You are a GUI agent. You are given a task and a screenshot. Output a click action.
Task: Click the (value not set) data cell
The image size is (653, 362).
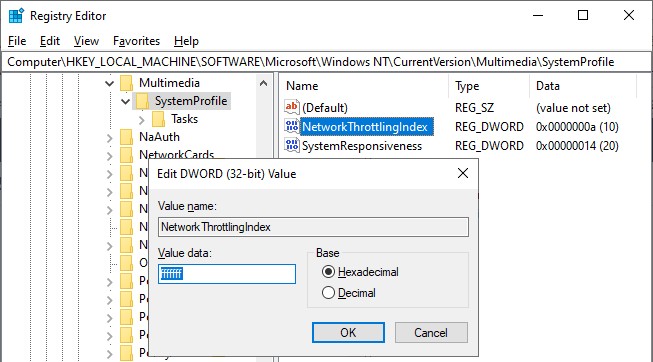[x=573, y=108]
